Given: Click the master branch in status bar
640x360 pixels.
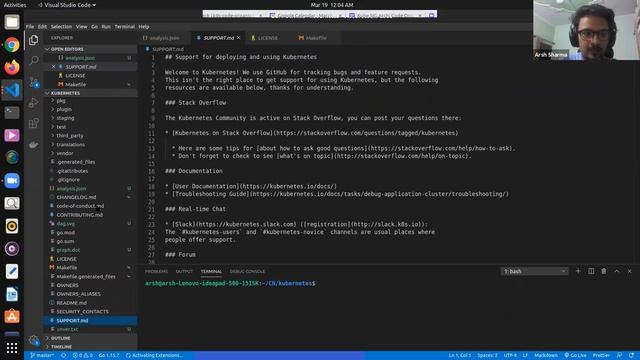Looking at the screenshot, I should pos(42,355).
